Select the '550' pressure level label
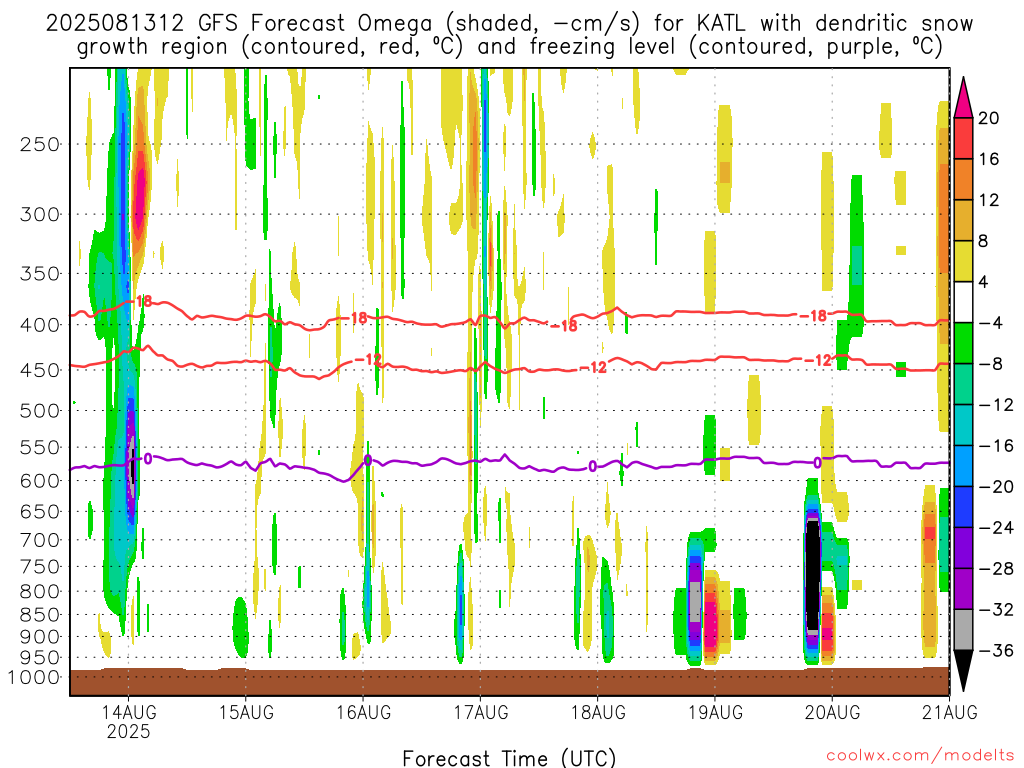This screenshot has height=768, width=1024. coord(40,448)
